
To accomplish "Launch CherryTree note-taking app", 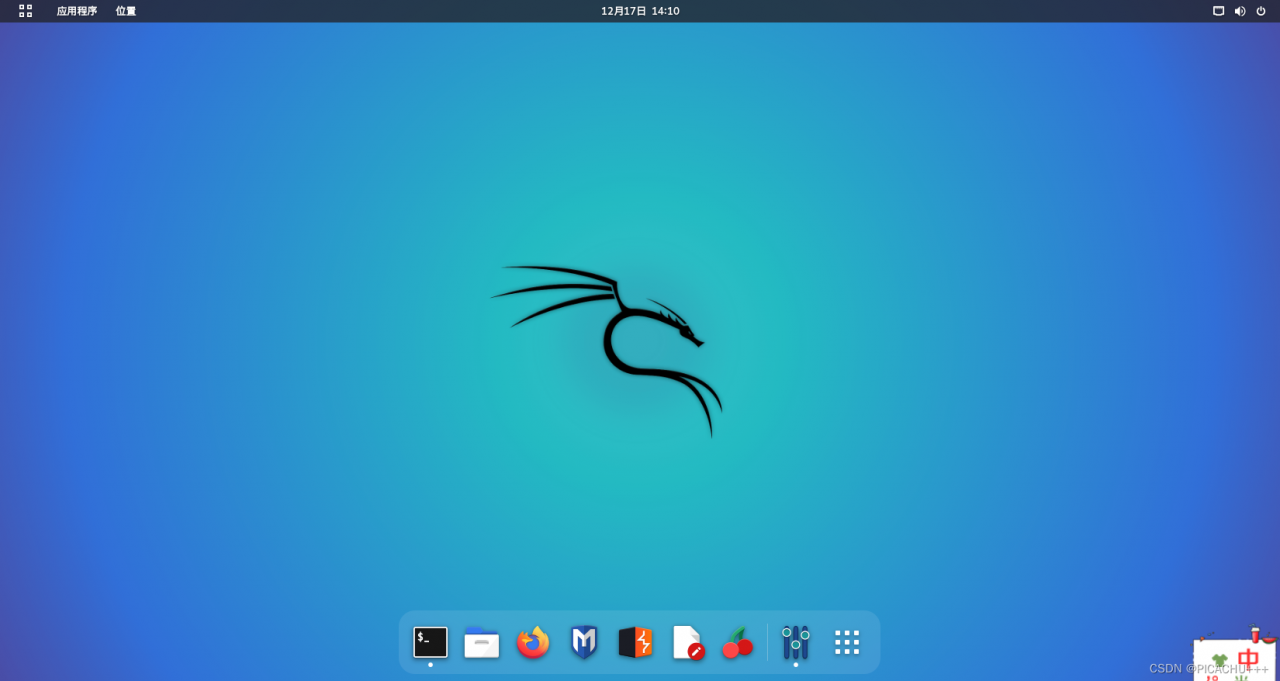I will pos(737,643).
